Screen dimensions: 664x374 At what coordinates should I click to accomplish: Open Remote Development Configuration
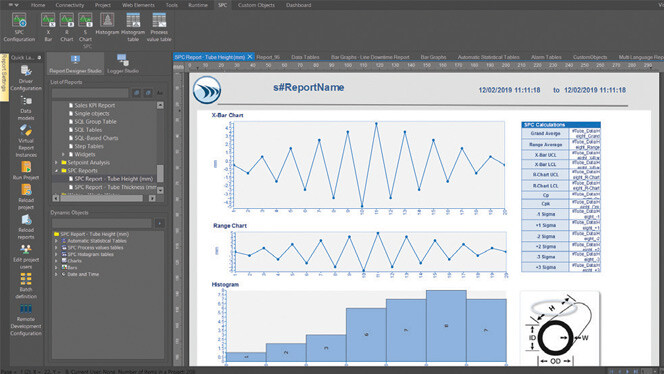[26, 320]
